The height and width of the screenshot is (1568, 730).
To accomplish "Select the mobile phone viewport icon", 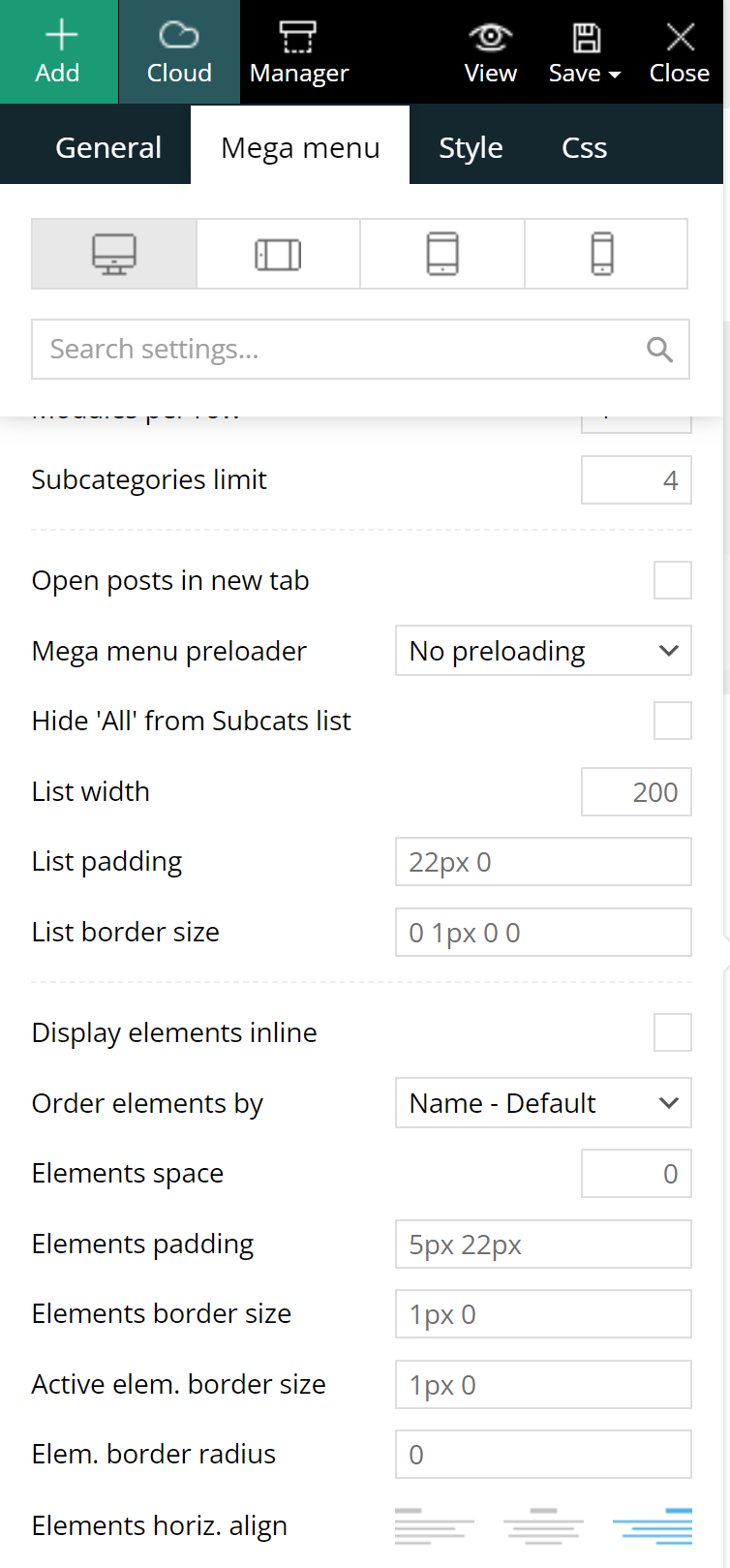I will tap(602, 254).
